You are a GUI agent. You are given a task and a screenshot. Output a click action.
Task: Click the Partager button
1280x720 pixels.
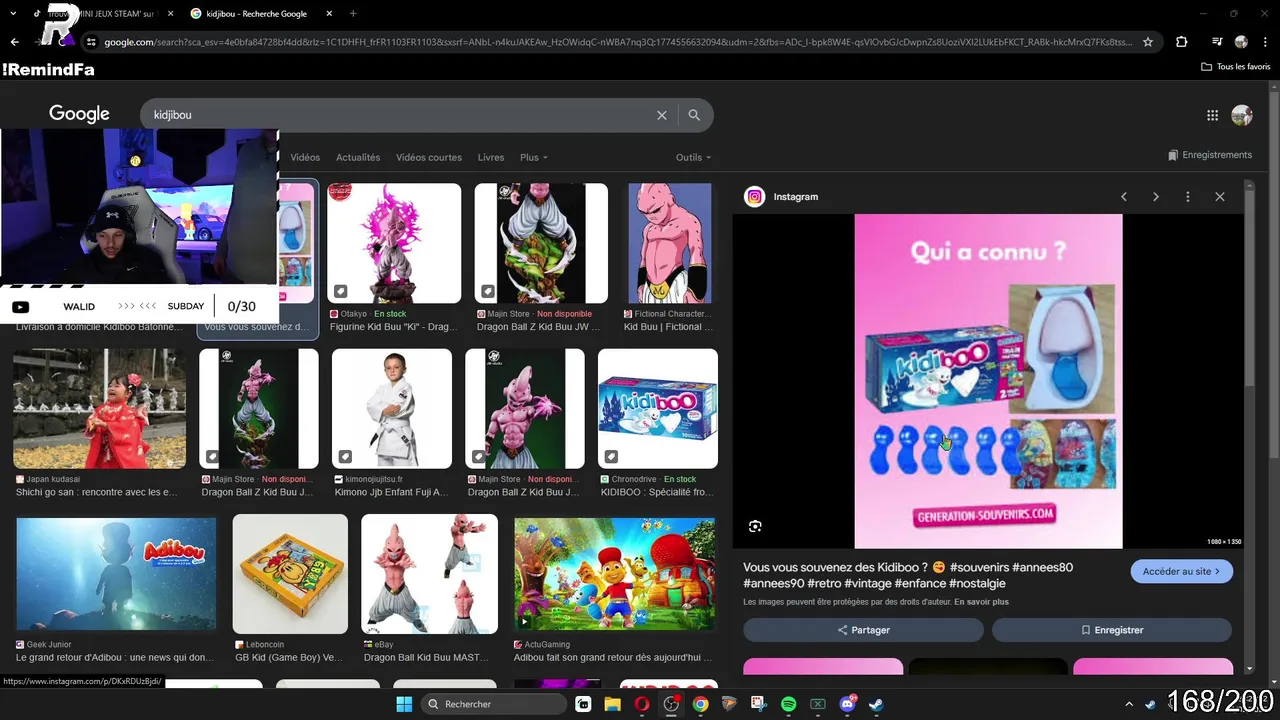[x=863, y=630]
